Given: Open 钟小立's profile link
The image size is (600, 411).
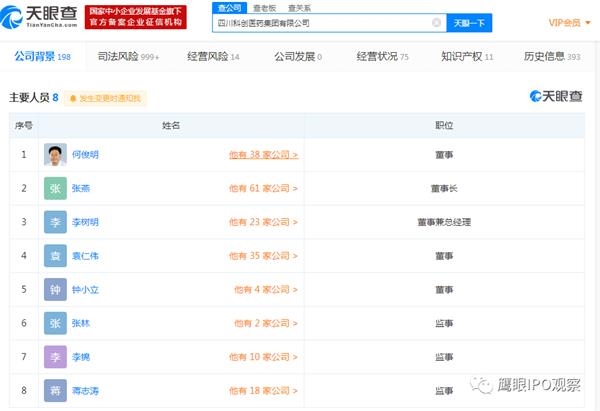Looking at the screenshot, I should 85,289.
